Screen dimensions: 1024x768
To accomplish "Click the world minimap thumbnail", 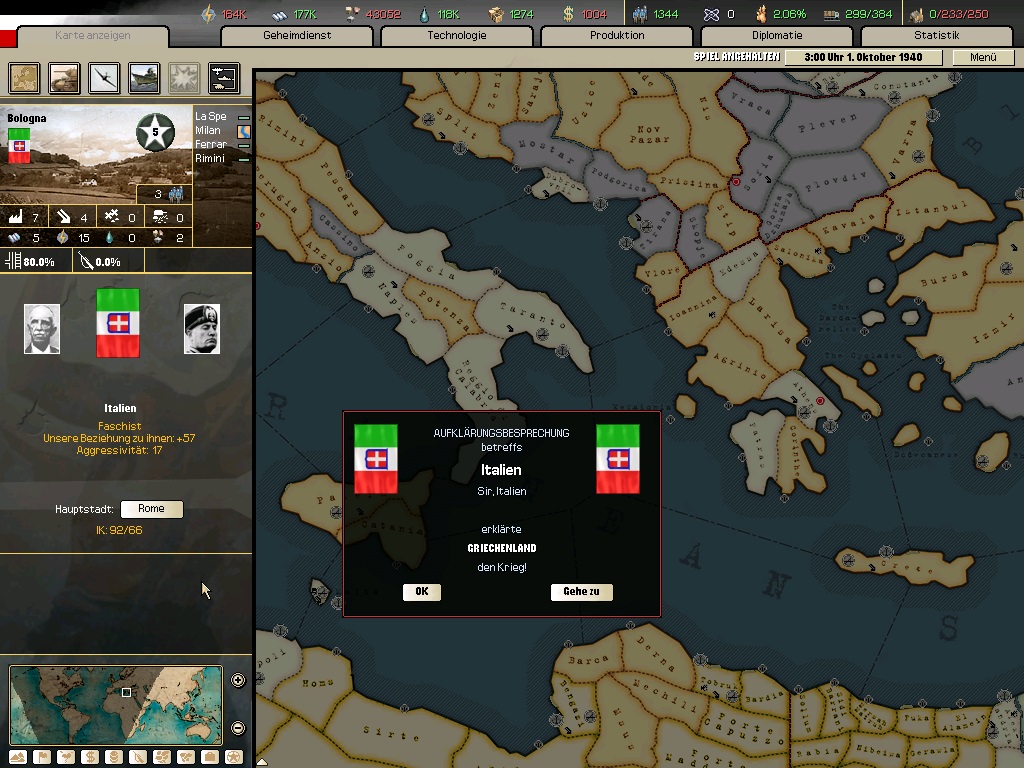I will point(115,704).
